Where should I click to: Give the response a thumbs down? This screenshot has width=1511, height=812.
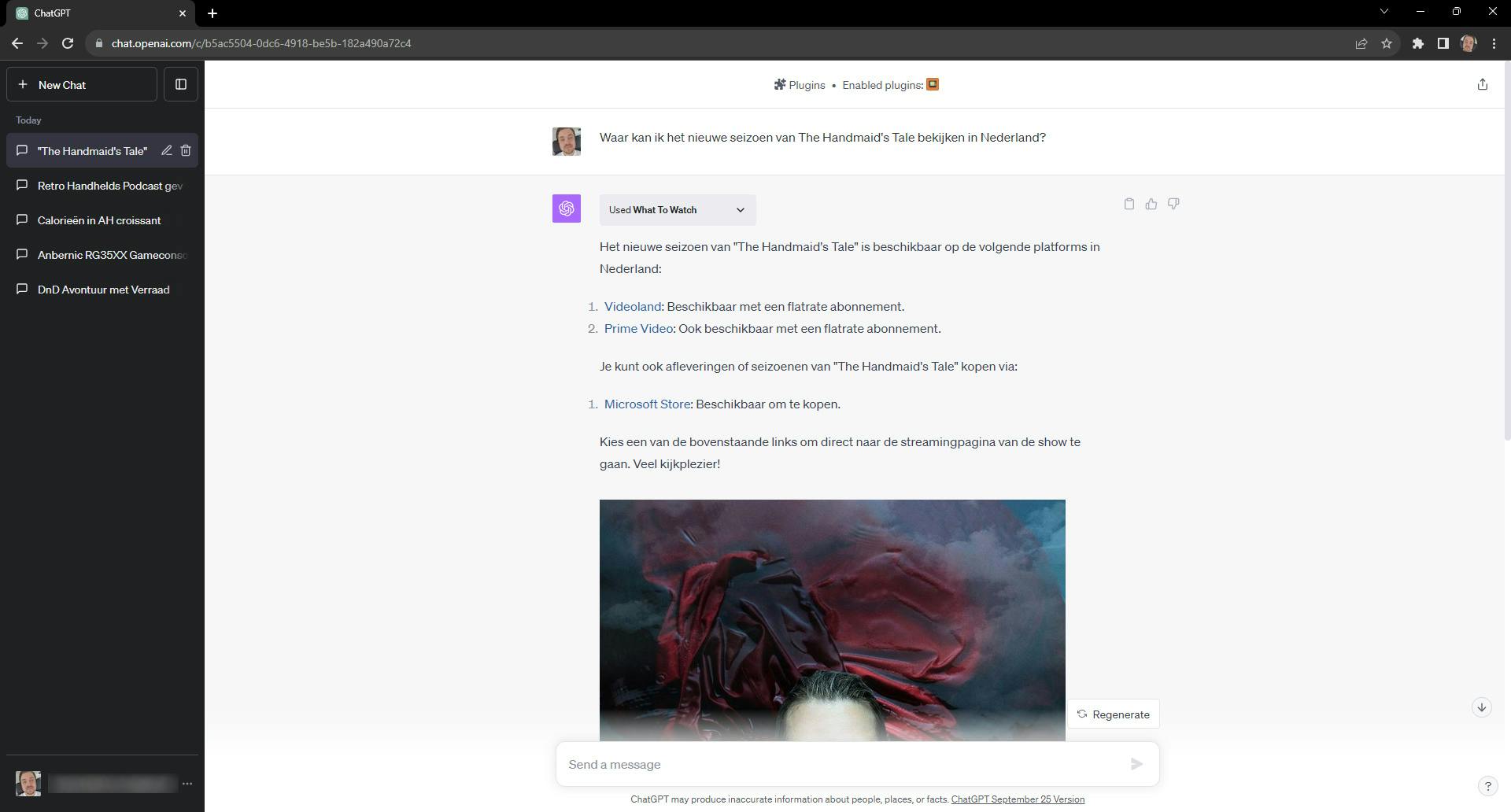coord(1173,204)
